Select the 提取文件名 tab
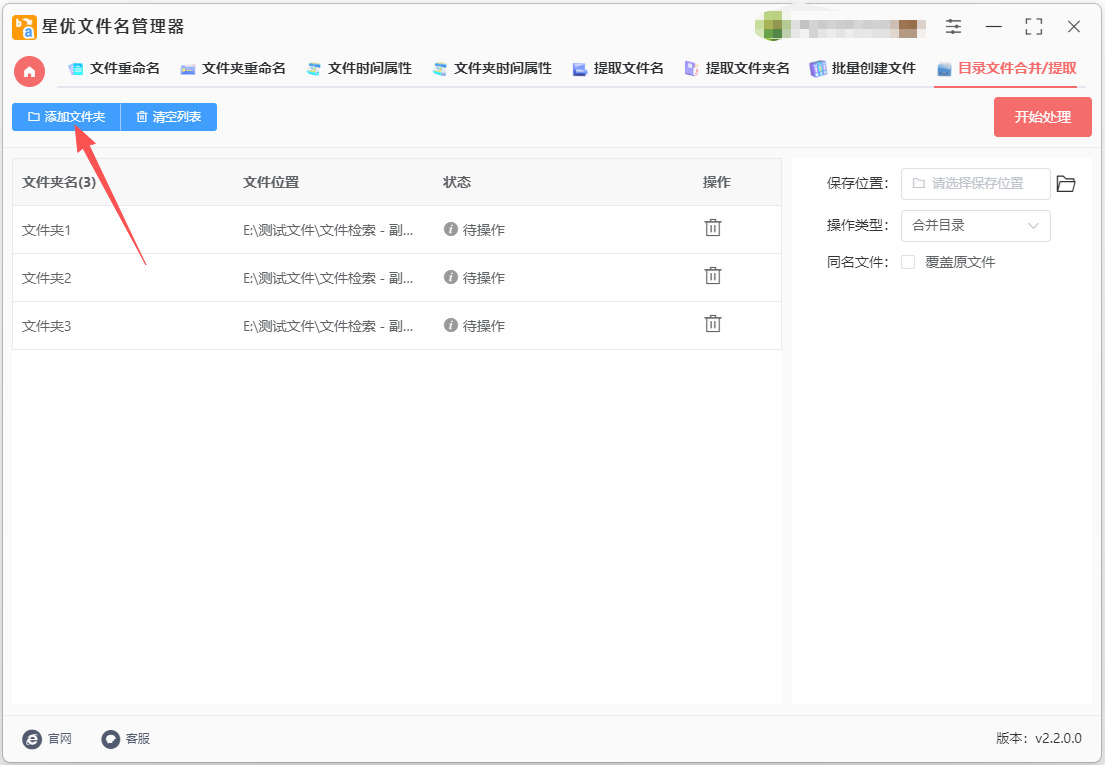 618,69
